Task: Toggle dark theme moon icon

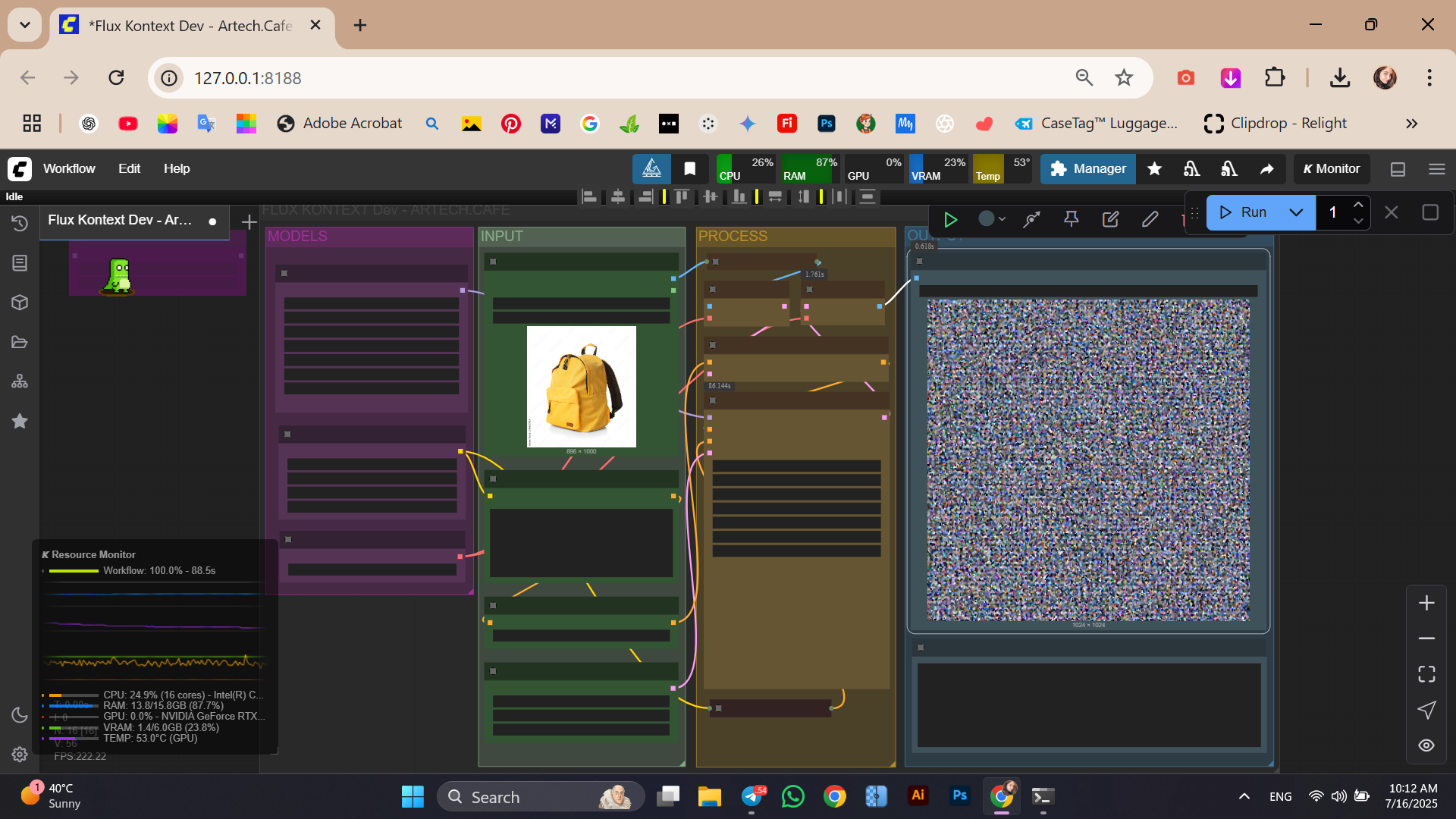Action: tap(20, 715)
